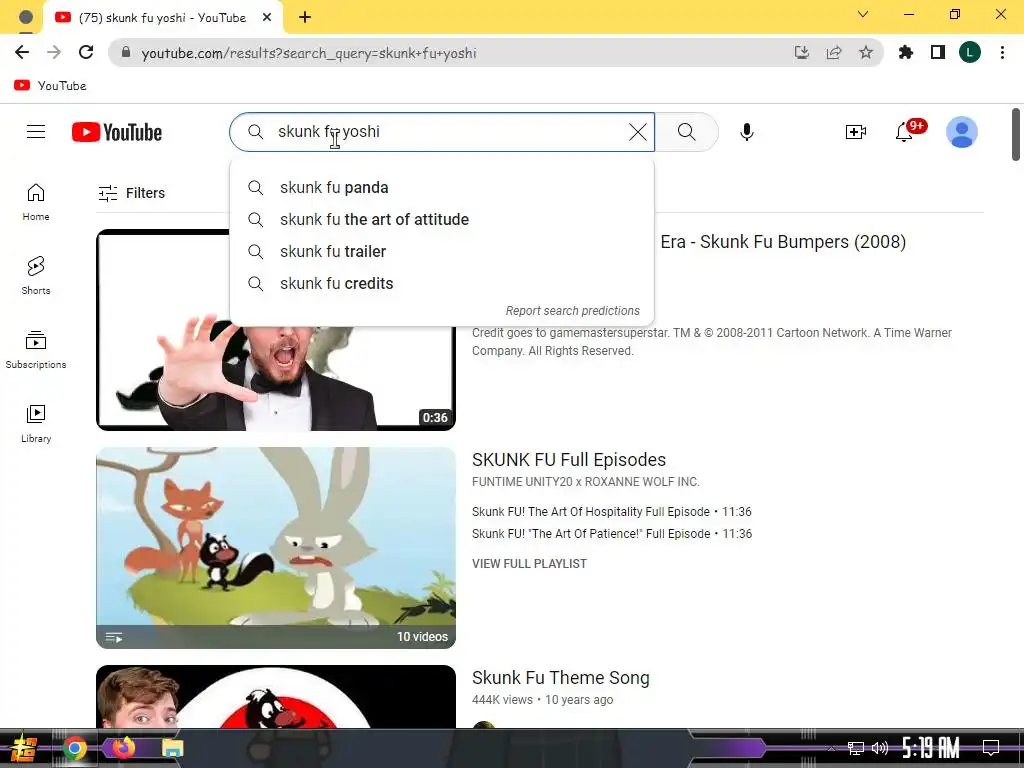
Task: Click the address bar URL
Action: click(x=309, y=53)
